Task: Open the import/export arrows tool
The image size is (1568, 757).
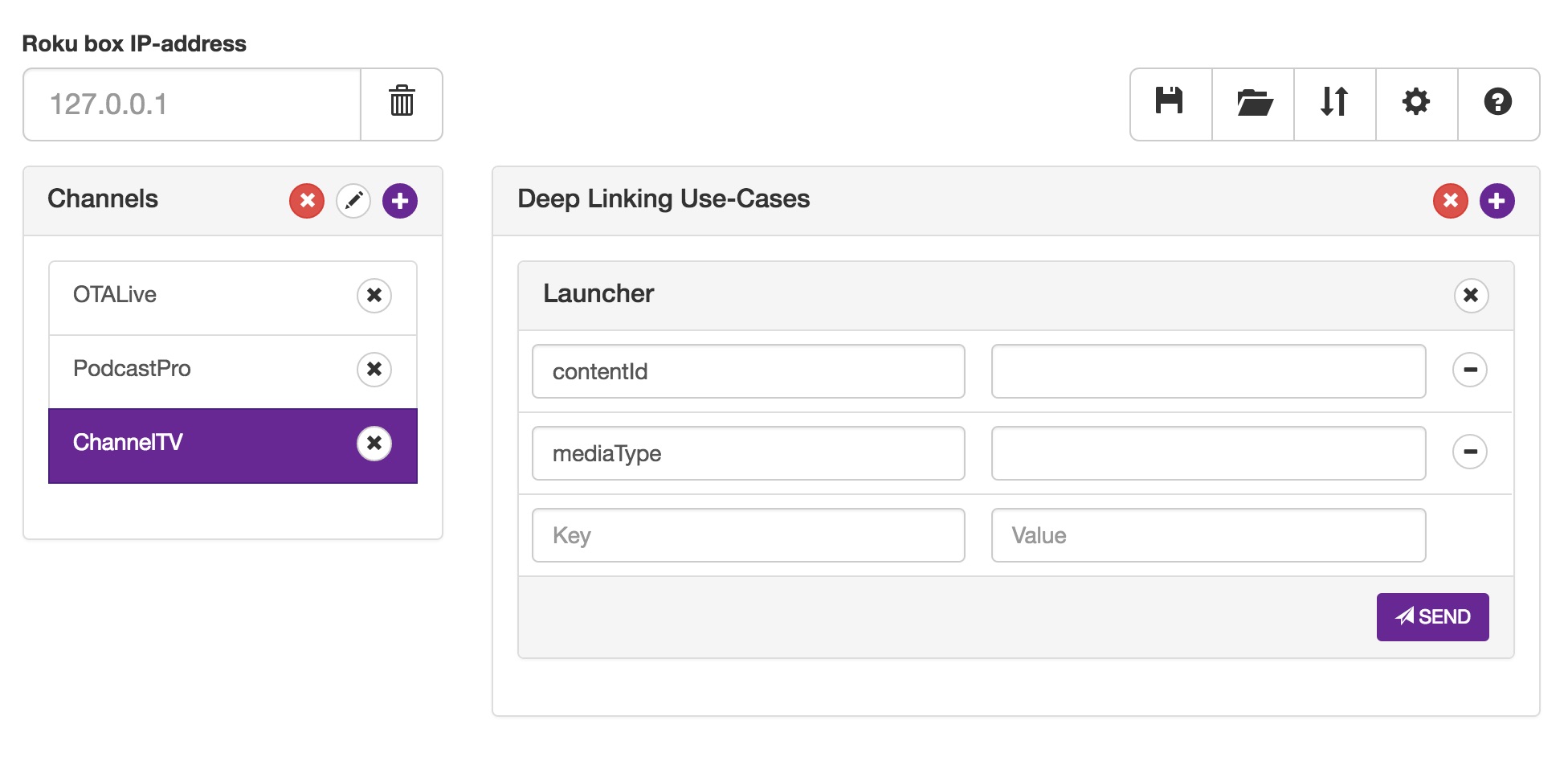Action: click(x=1334, y=104)
